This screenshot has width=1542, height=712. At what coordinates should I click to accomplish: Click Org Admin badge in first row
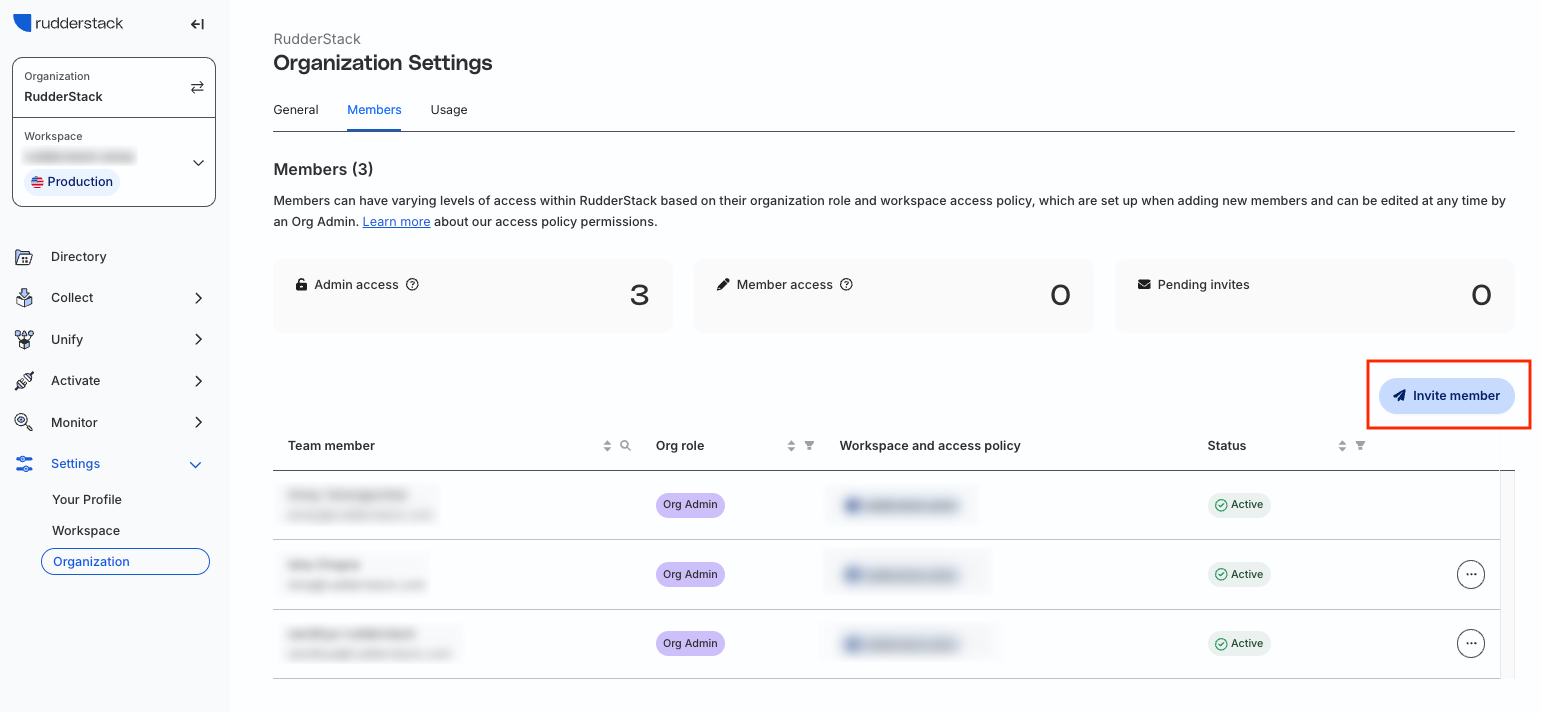690,505
